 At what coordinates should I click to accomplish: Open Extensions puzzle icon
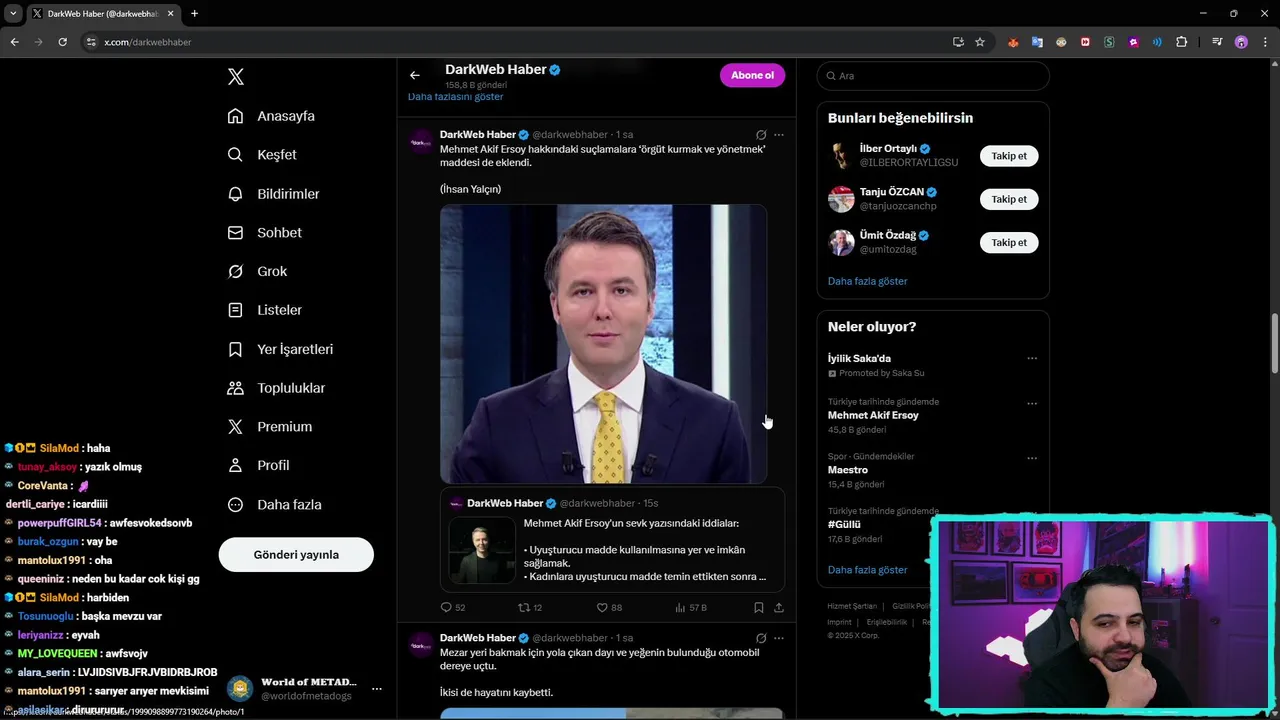coord(1182,42)
